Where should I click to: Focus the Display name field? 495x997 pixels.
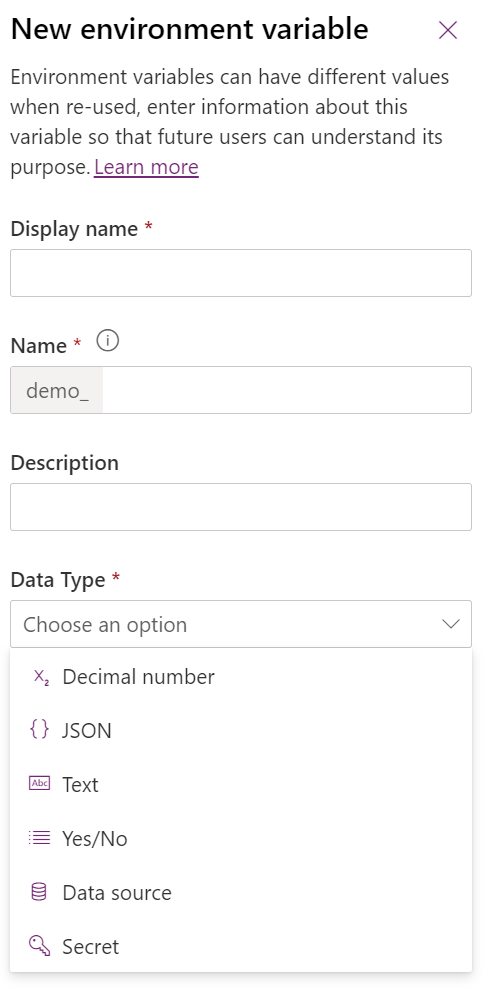pos(241,273)
